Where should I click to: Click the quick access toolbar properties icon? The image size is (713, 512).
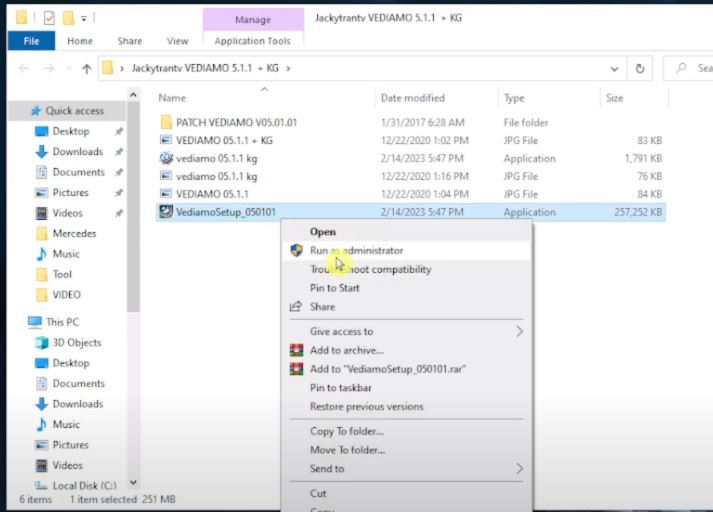(x=49, y=18)
